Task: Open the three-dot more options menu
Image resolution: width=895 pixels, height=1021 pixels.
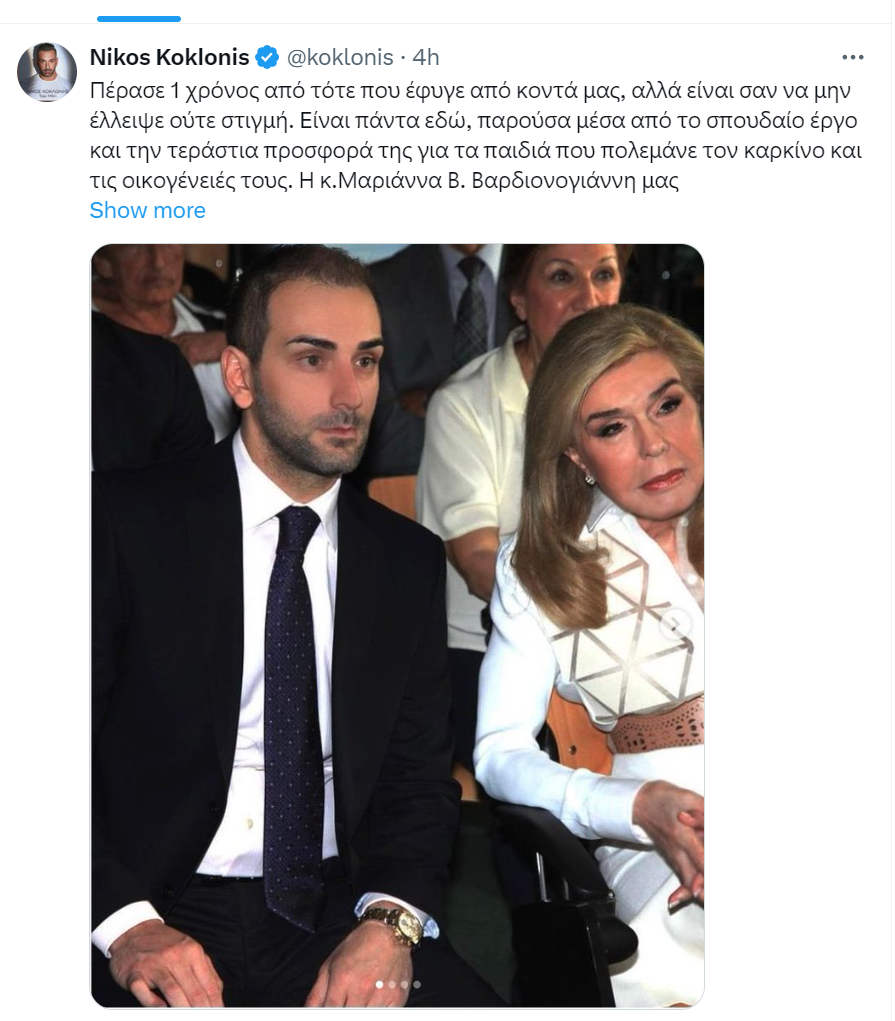Action: 852,57
